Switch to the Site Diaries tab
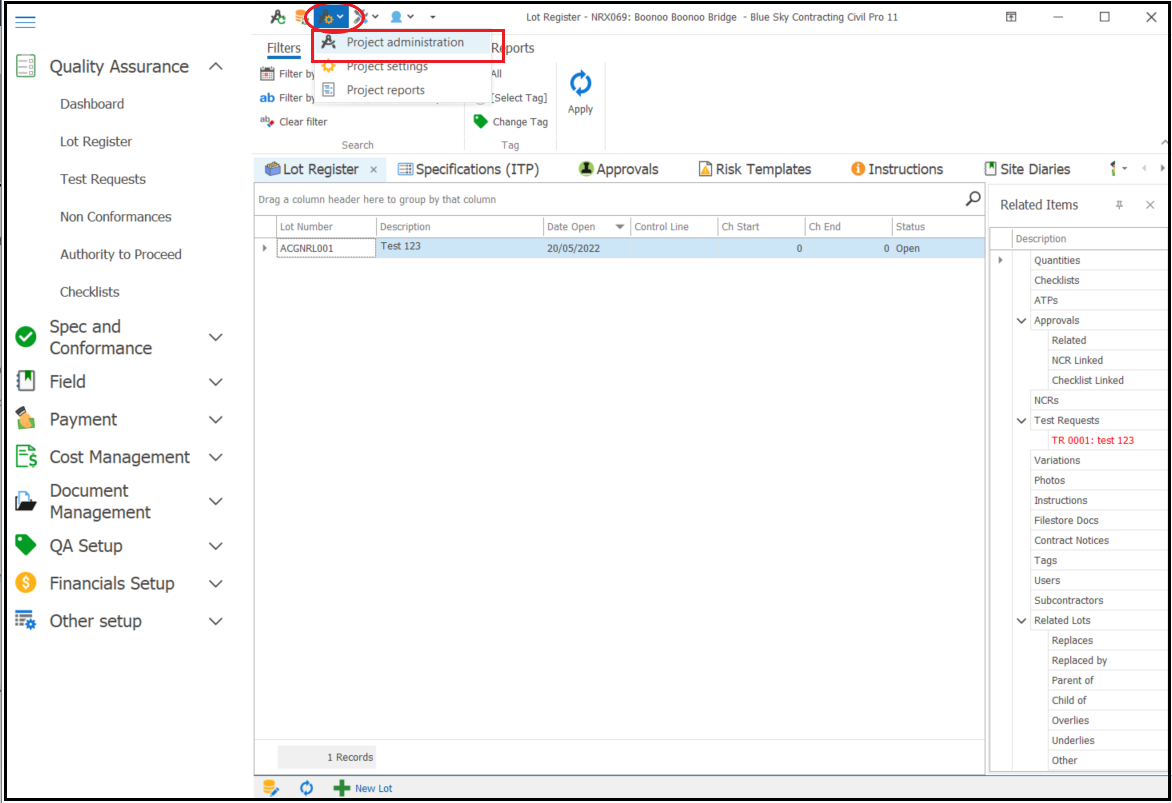This screenshot has width=1172, height=803. (x=1028, y=169)
